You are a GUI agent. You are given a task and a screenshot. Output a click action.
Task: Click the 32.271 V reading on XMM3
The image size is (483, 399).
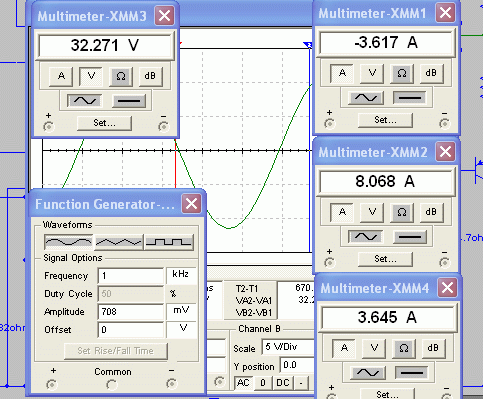[105, 45]
